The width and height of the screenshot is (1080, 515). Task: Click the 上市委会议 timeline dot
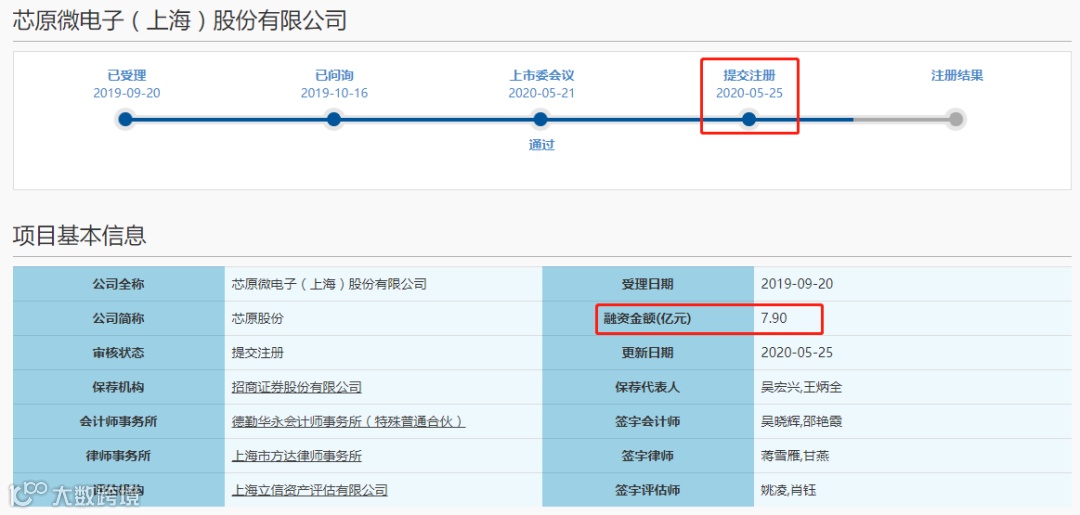[541, 120]
